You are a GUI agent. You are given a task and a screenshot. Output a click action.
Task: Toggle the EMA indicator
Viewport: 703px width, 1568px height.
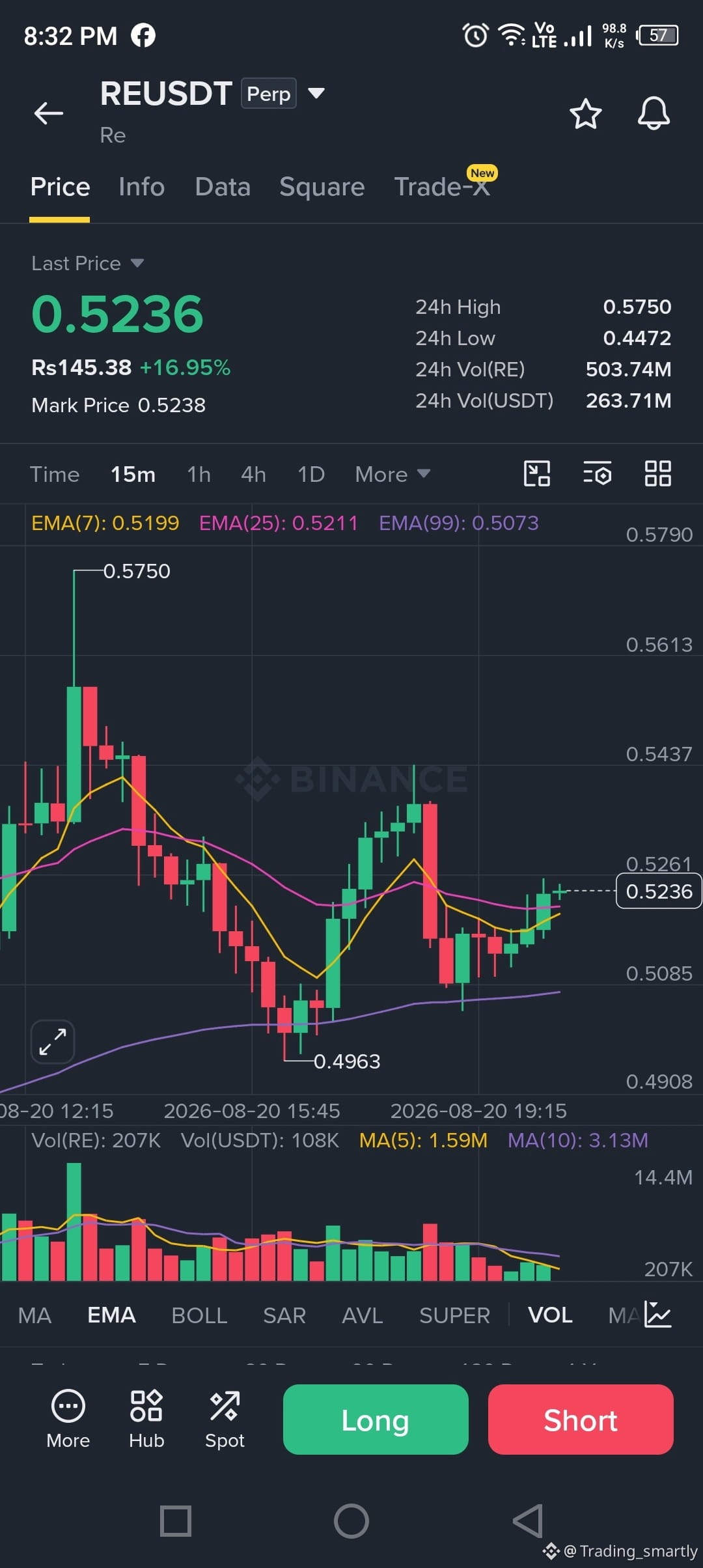(x=111, y=1315)
